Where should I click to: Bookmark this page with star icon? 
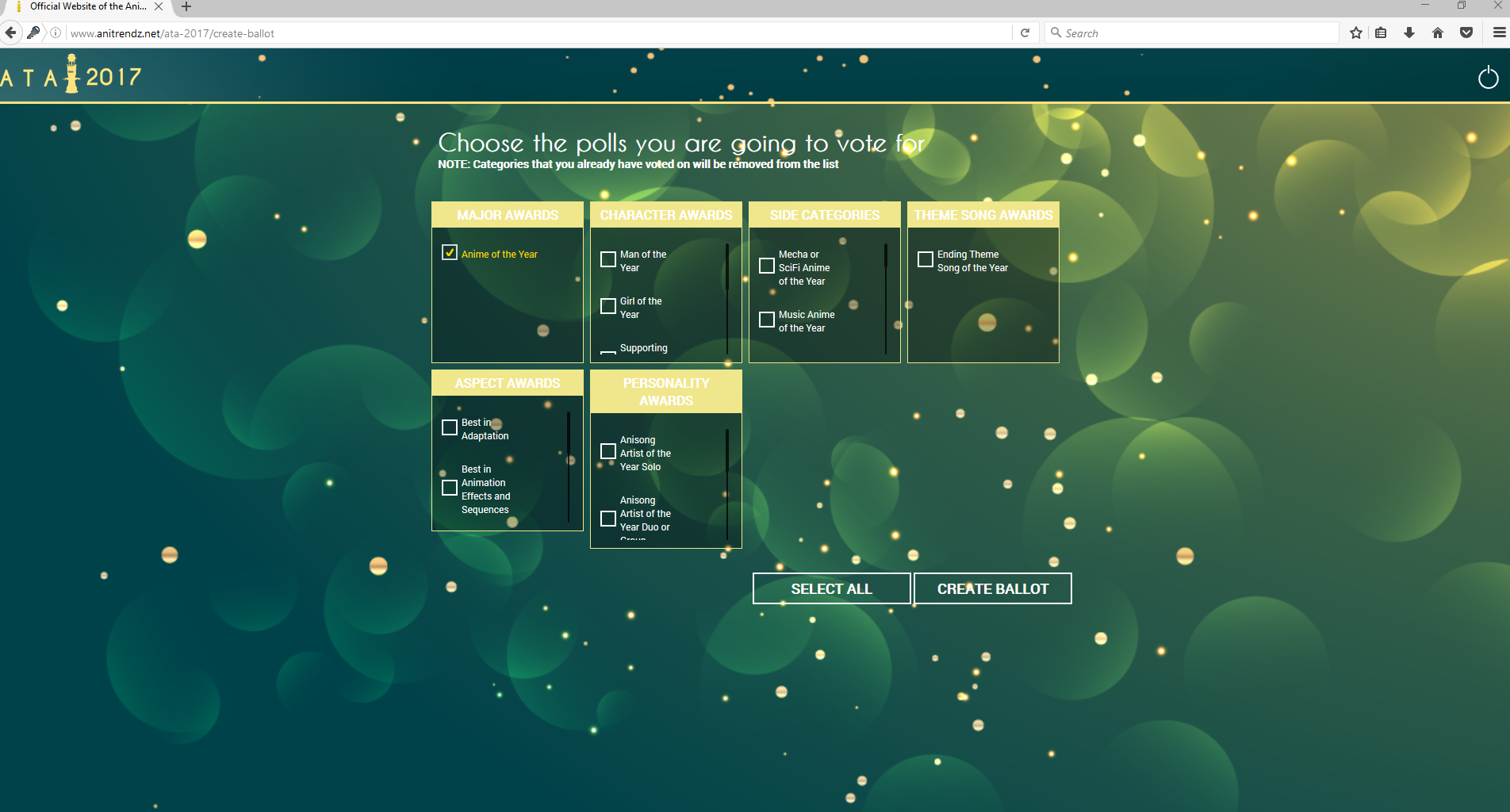1356,33
